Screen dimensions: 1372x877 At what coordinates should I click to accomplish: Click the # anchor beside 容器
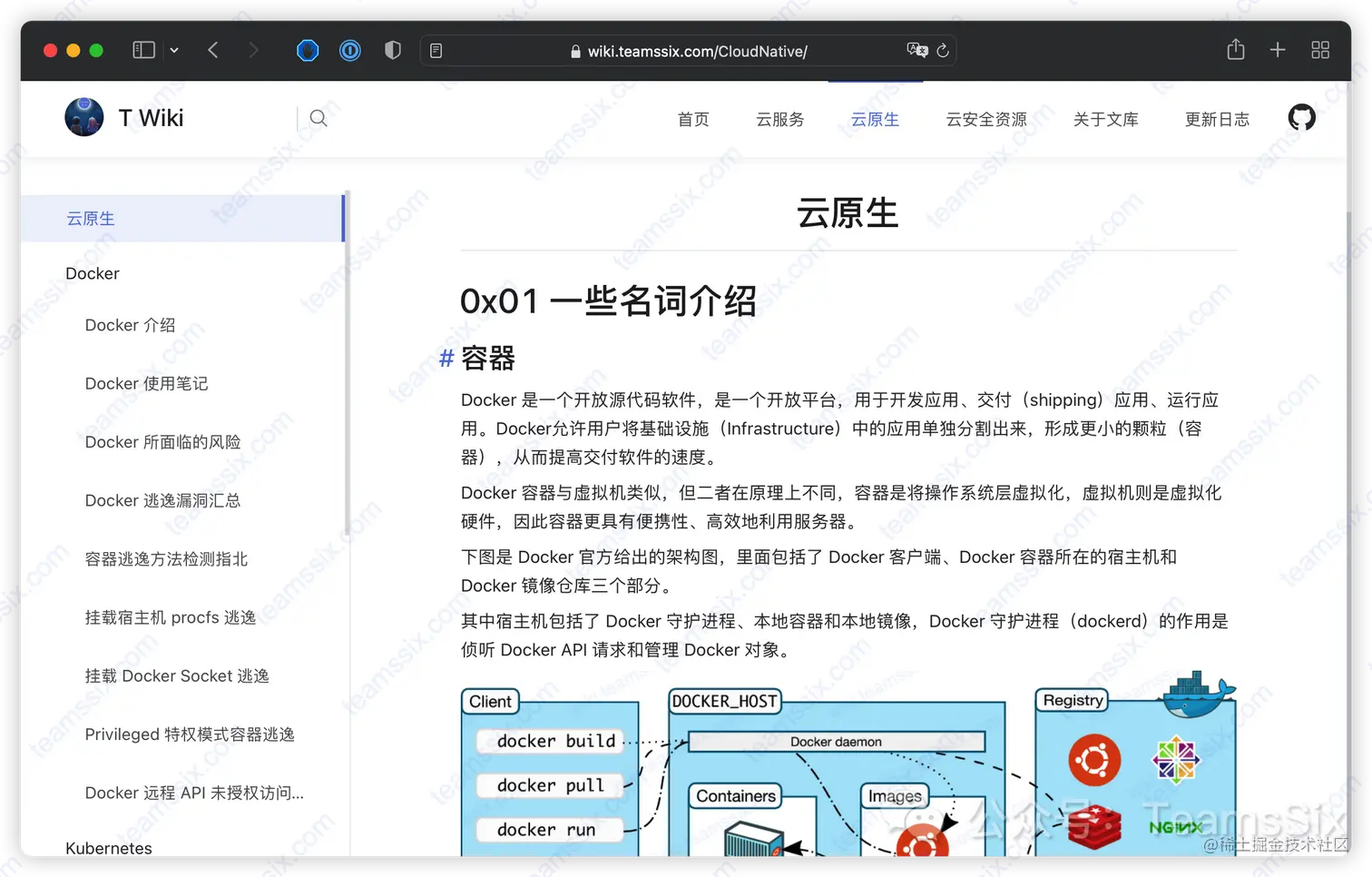point(446,359)
